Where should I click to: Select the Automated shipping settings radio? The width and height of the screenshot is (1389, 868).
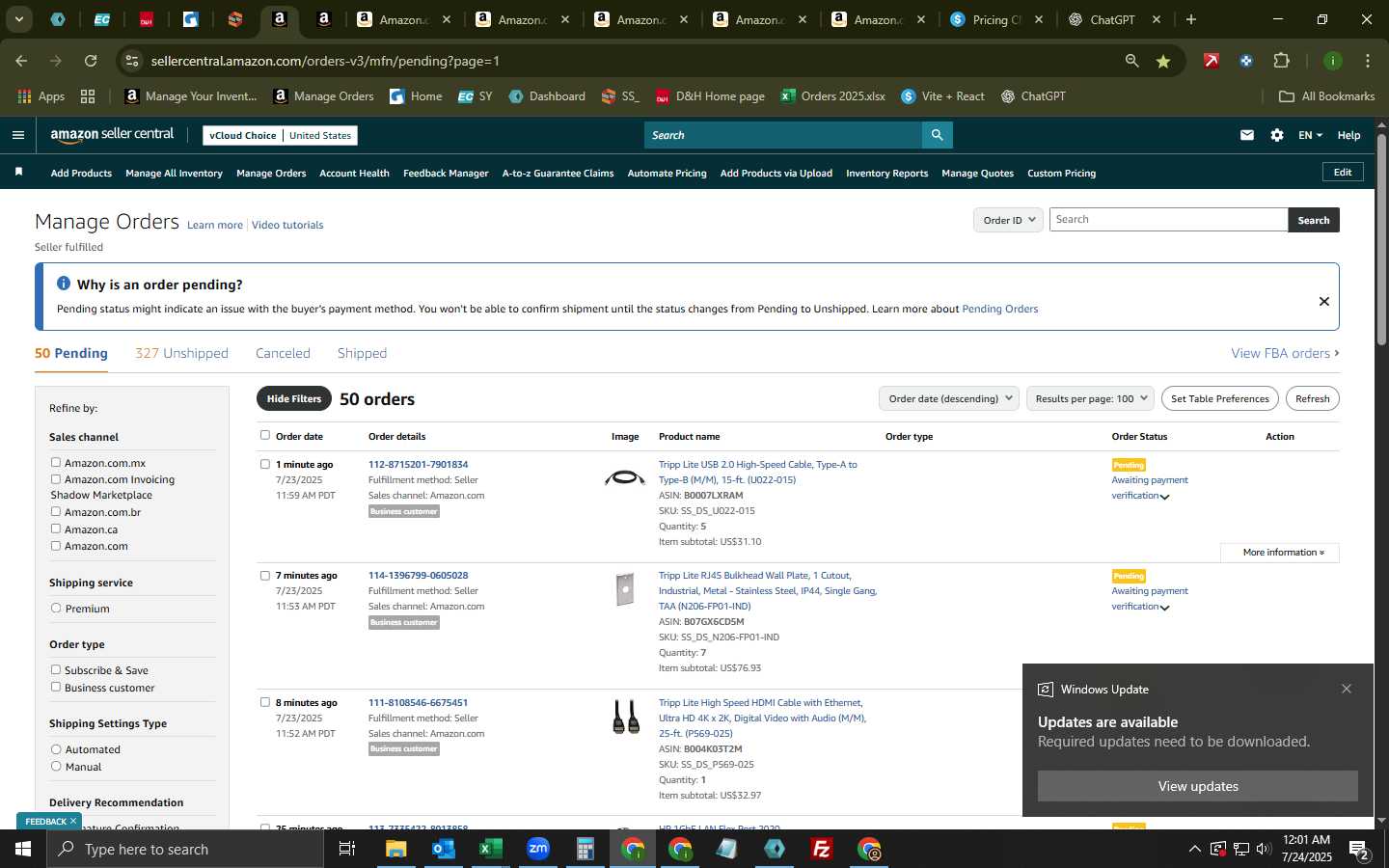(x=56, y=749)
